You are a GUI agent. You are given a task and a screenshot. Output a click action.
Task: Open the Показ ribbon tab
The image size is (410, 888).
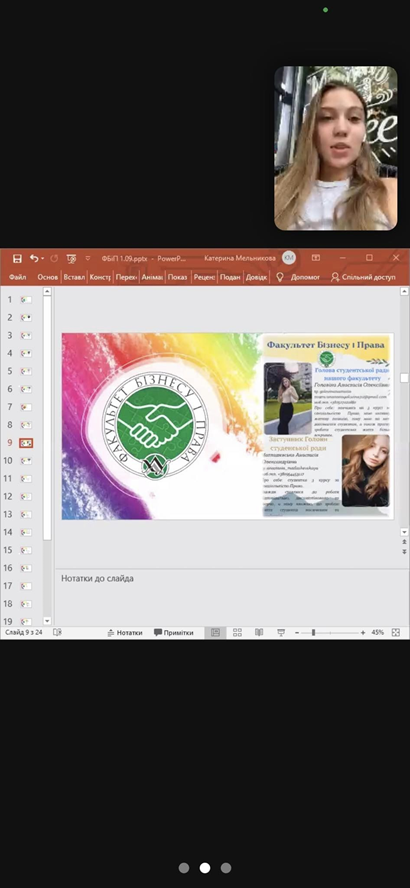tap(178, 278)
